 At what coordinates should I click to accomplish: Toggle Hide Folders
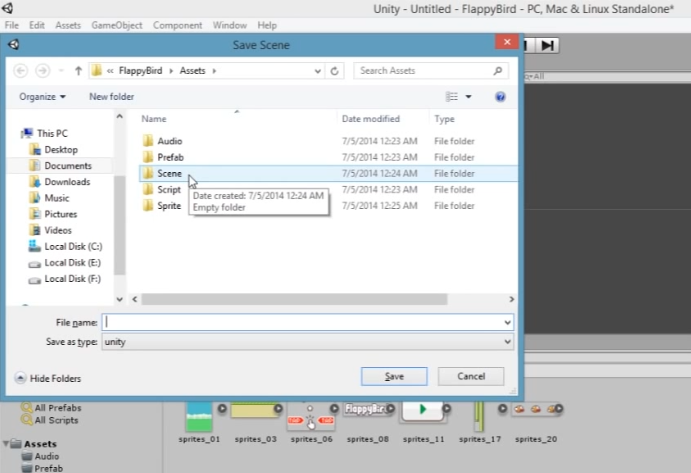pos(48,378)
